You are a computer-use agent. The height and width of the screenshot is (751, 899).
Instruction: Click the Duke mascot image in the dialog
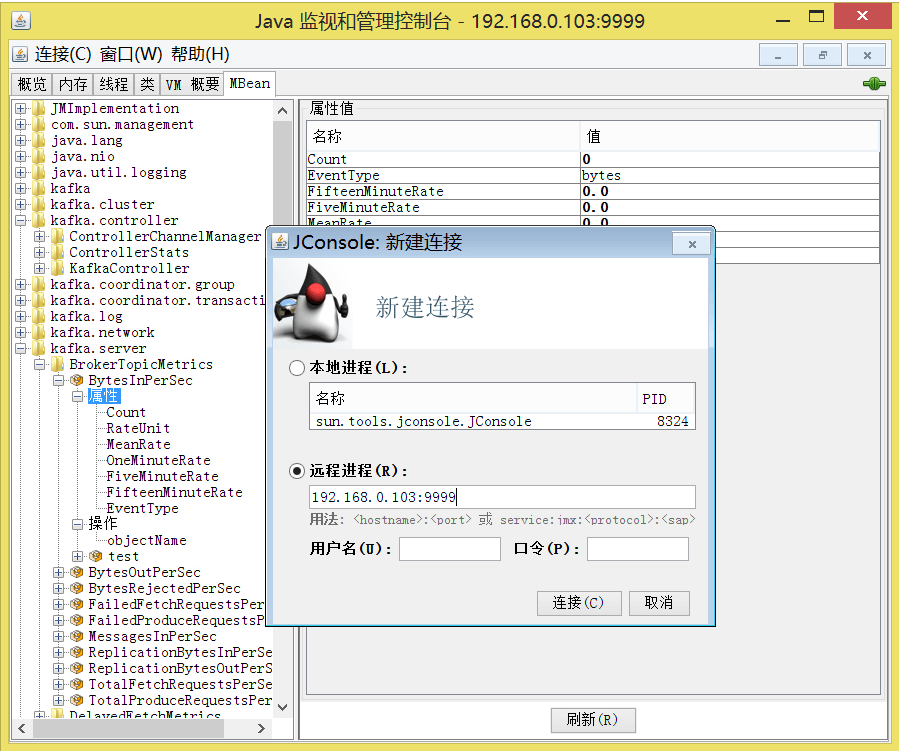312,304
